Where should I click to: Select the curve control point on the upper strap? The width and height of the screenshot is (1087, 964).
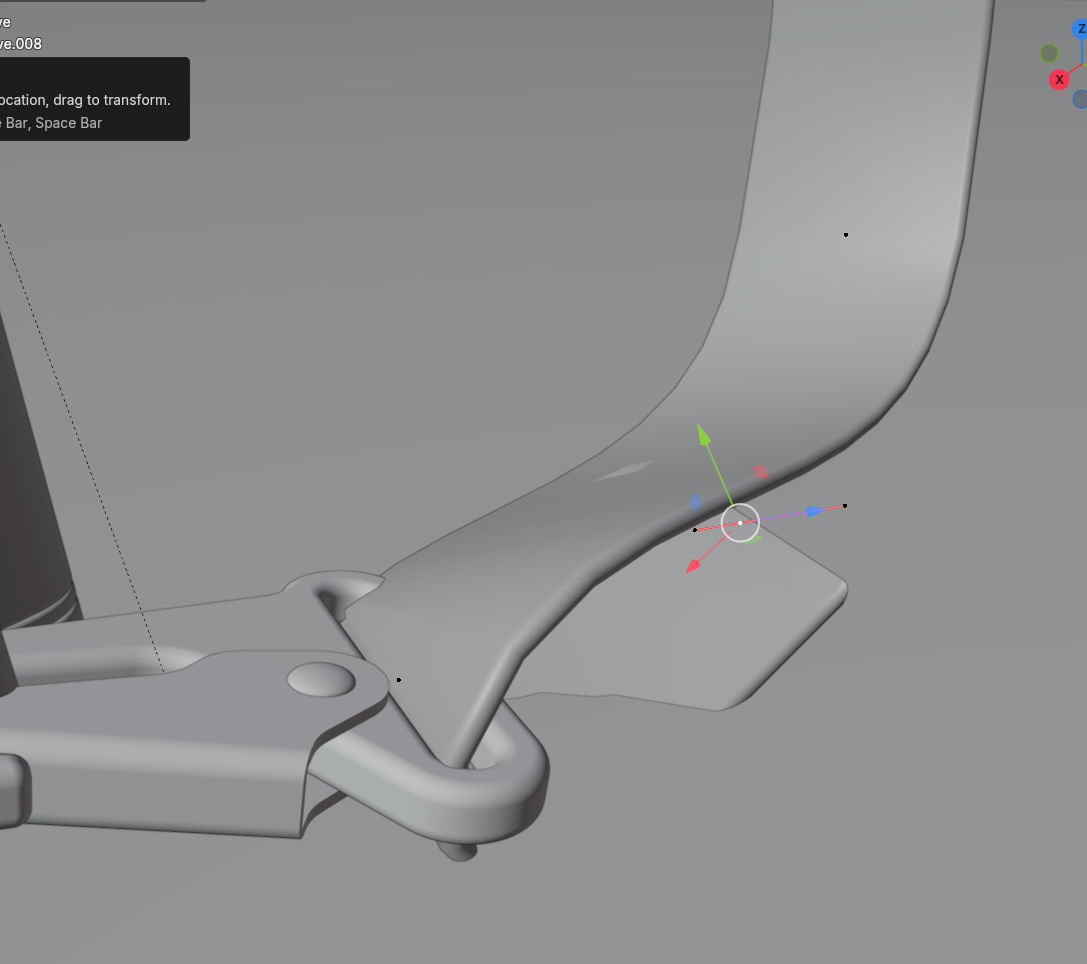(x=846, y=235)
